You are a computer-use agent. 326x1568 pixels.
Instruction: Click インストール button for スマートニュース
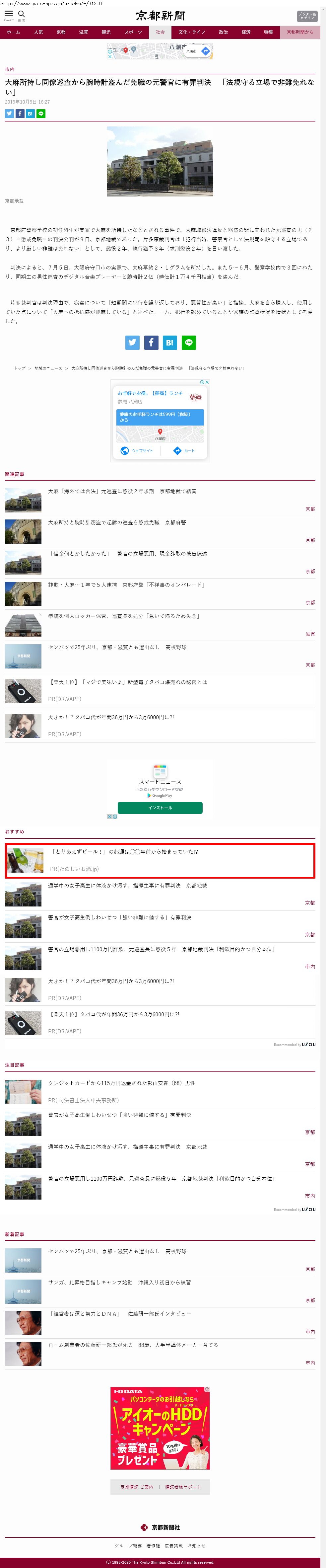(160, 808)
